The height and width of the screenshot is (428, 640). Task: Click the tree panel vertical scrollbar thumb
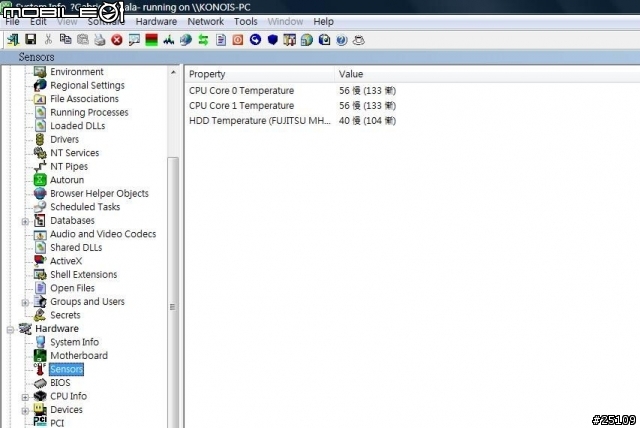click(x=173, y=292)
